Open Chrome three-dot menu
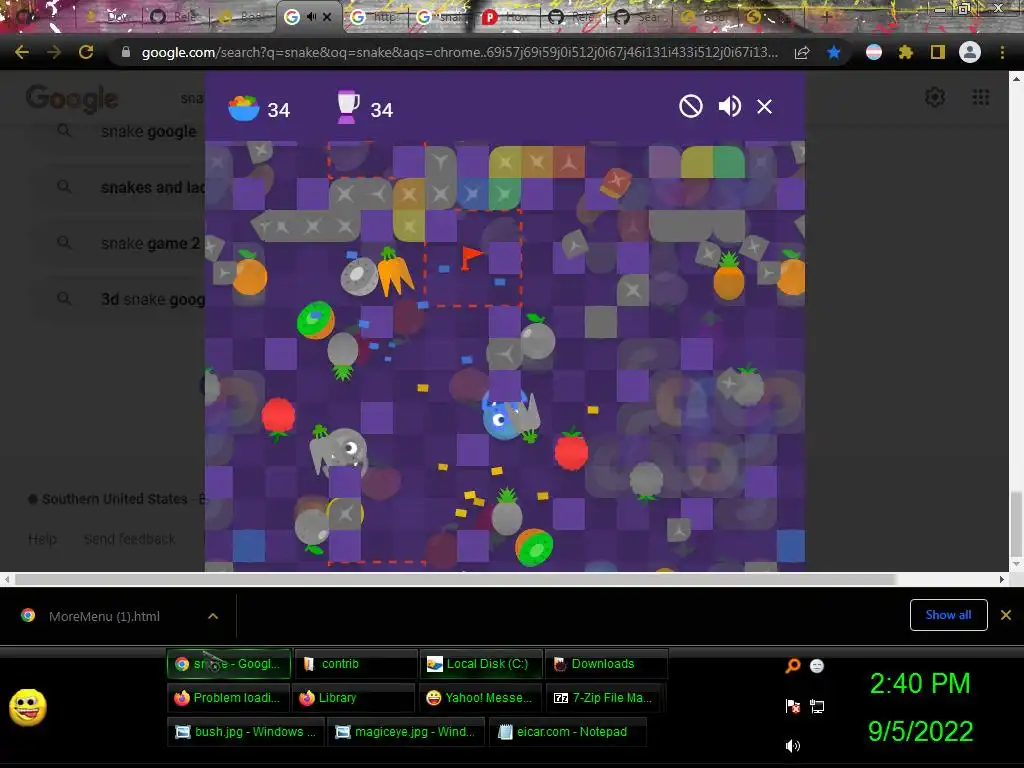This screenshot has width=1024, height=768. (1002, 52)
